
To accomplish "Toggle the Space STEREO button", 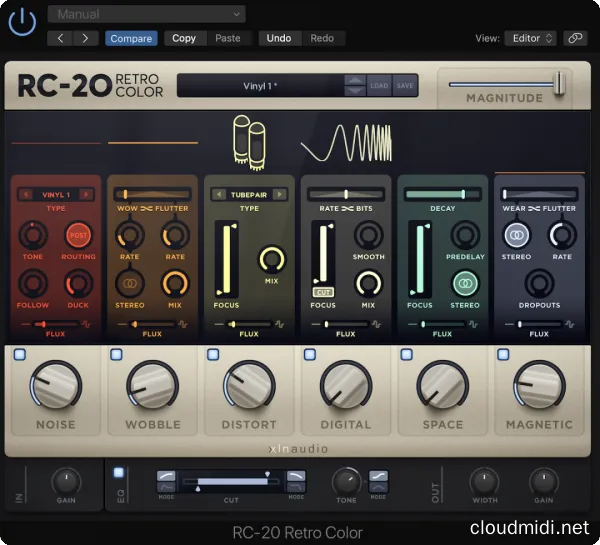I will [465, 284].
